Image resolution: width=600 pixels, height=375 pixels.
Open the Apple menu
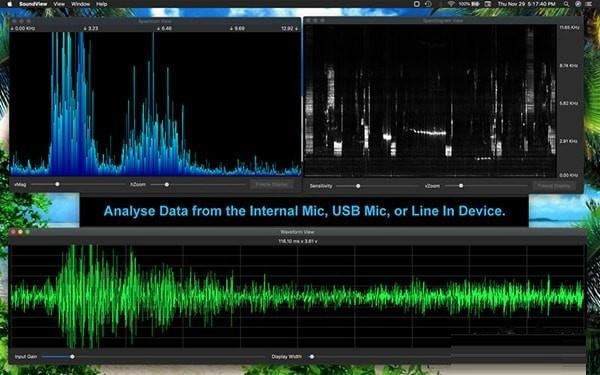(x=10, y=4)
